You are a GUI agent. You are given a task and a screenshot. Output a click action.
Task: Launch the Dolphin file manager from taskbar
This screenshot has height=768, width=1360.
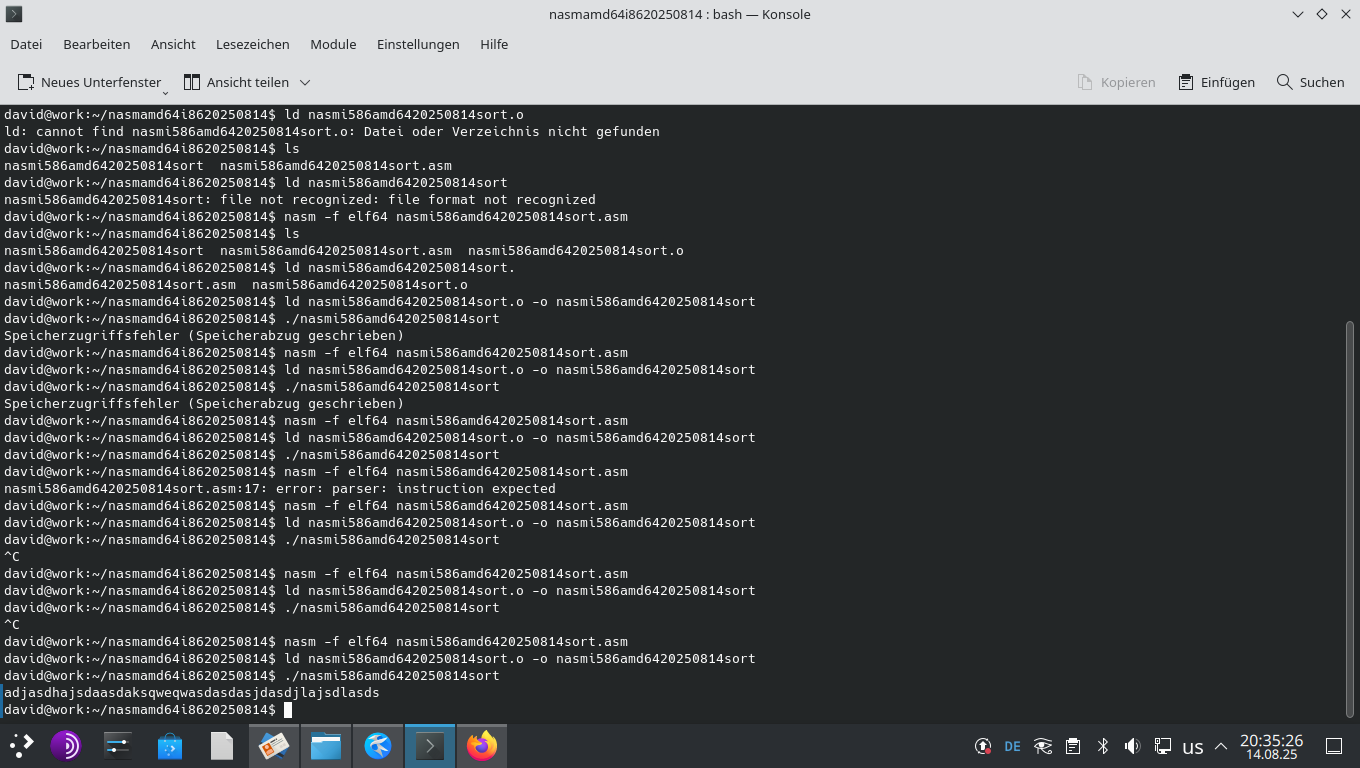coord(326,746)
